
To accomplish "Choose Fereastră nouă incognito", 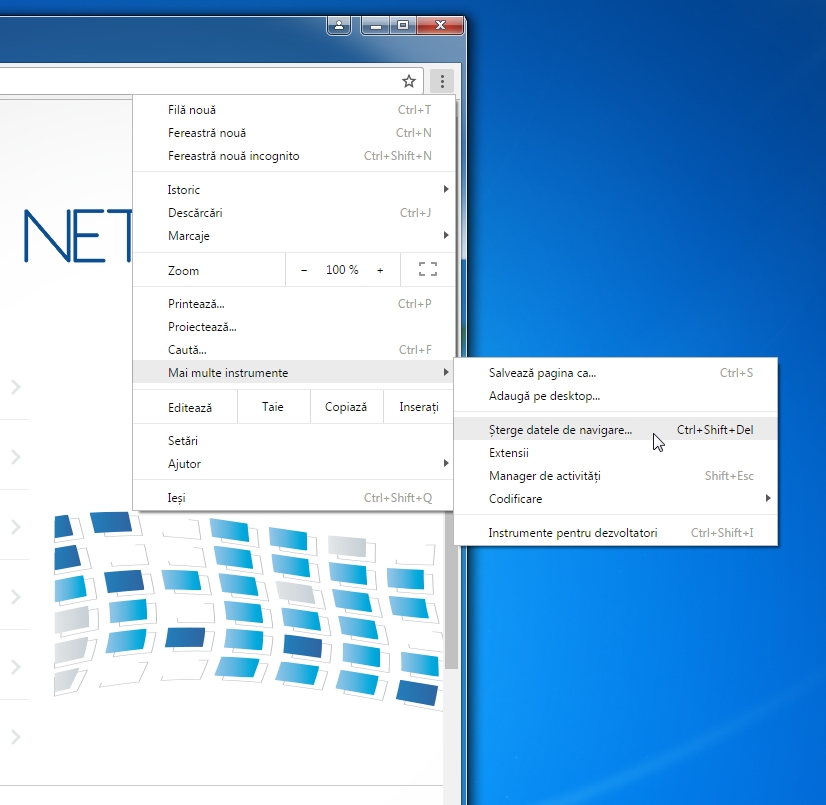I will (234, 156).
